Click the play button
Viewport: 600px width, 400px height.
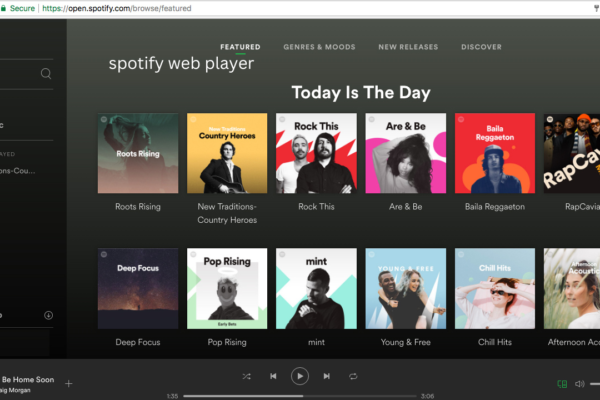tap(300, 376)
